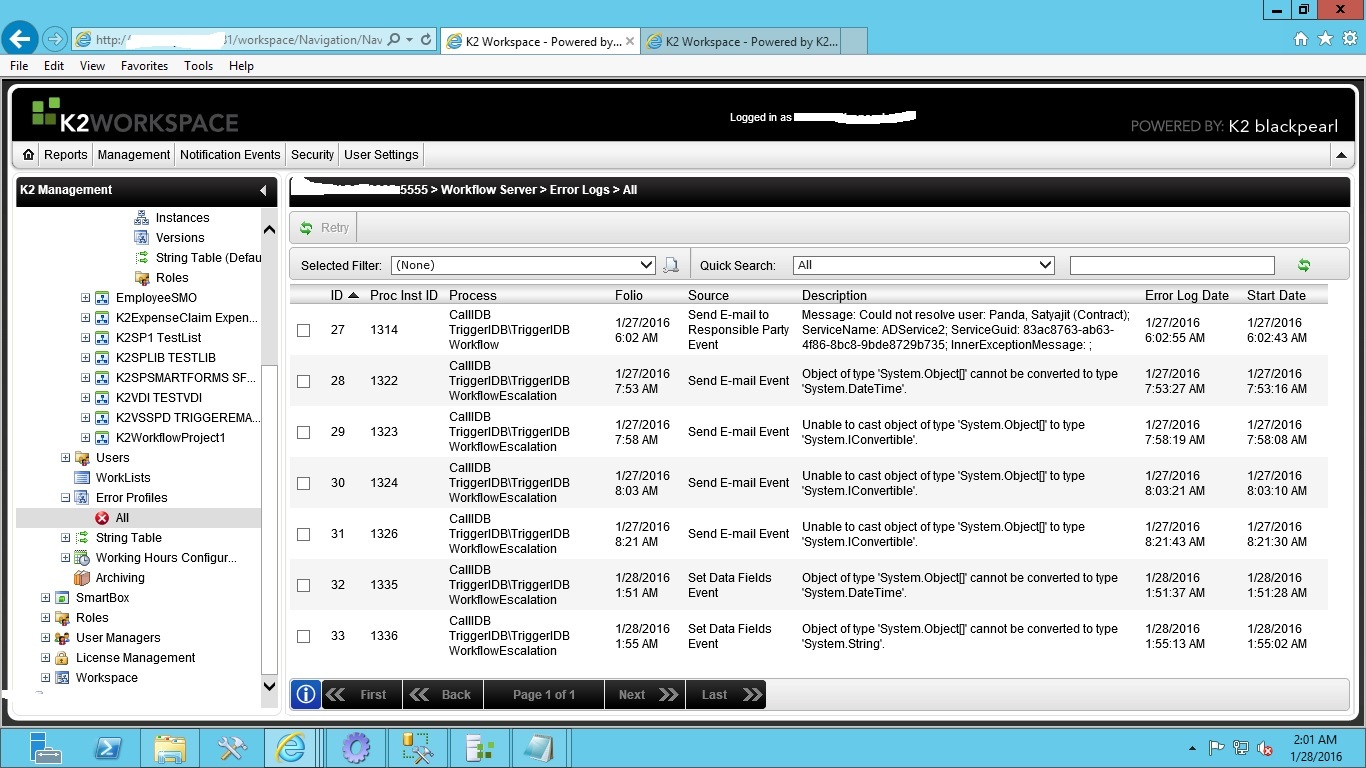
Task: Open PowerShell from taskbar
Action: (x=108, y=748)
